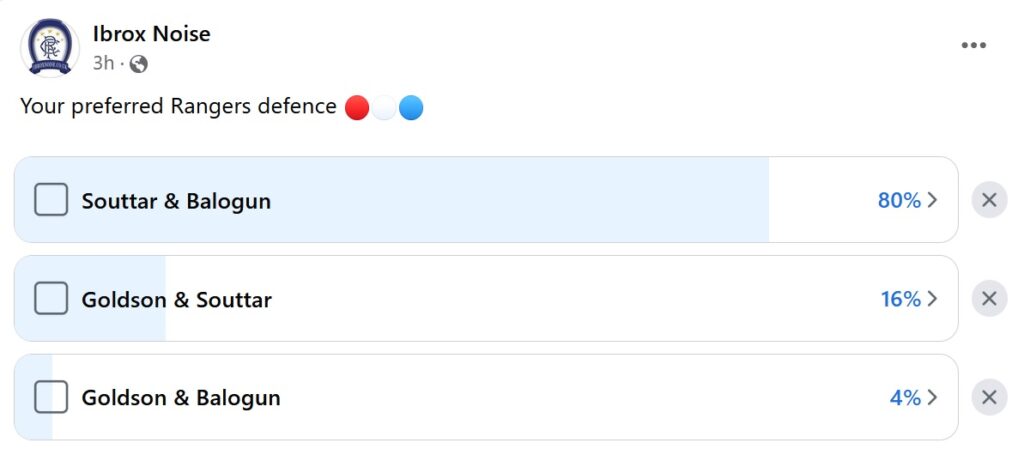The width and height of the screenshot is (1024, 449).
Task: Tick the Goldson & Souttar checkbox
Action: [x=51, y=298]
